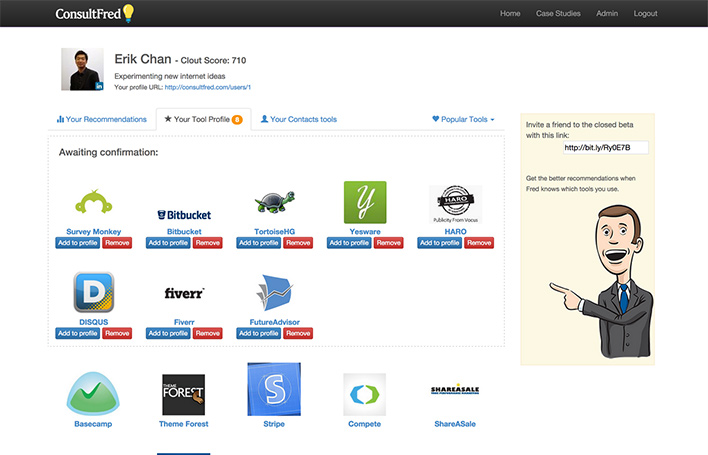Click the Fiverr logo icon

(184, 293)
